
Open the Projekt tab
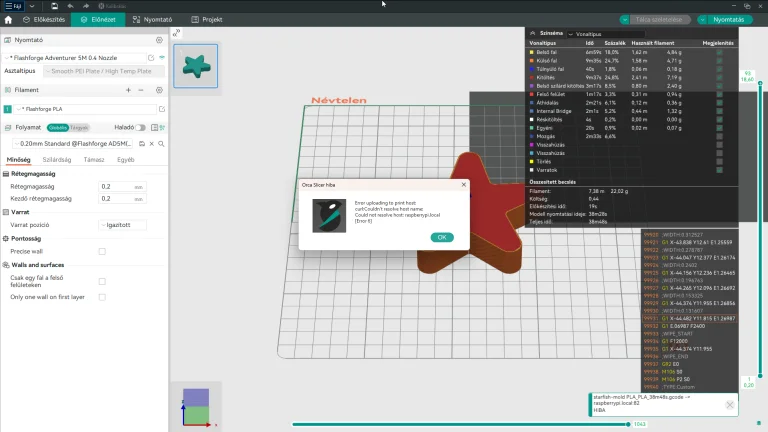207,20
